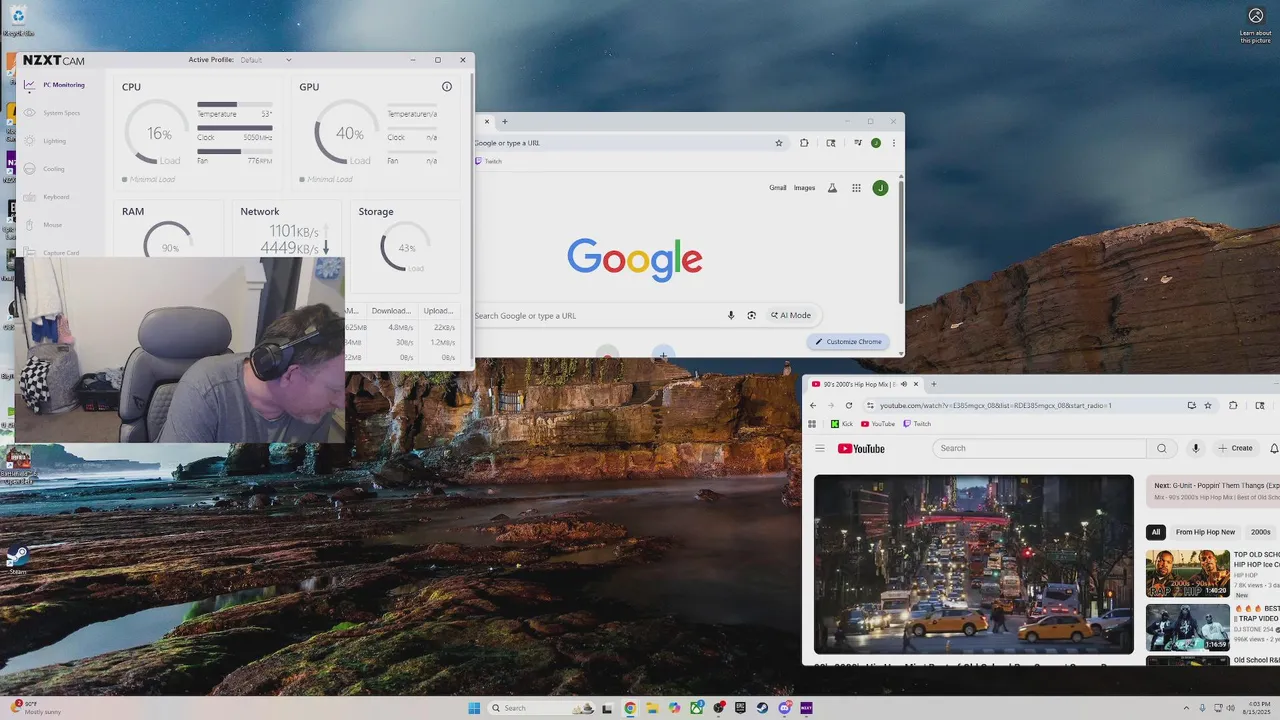This screenshot has height=720, width=1280.
Task: Click Upload column header in NZXT CAM
Action: coord(438,311)
